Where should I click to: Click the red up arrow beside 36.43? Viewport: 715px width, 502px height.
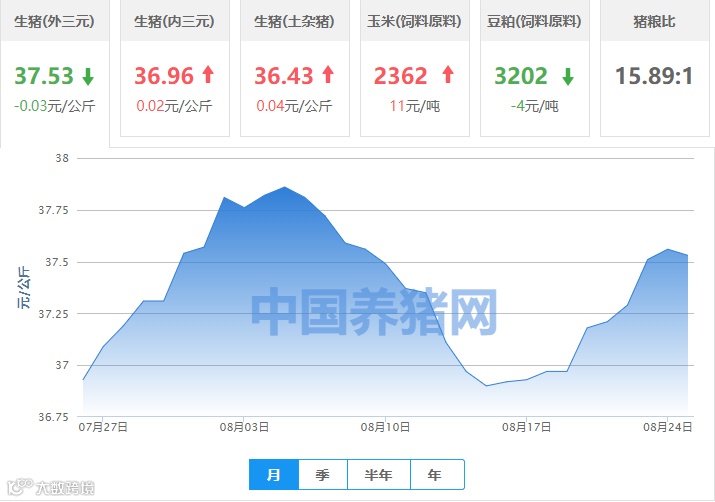click(x=328, y=74)
